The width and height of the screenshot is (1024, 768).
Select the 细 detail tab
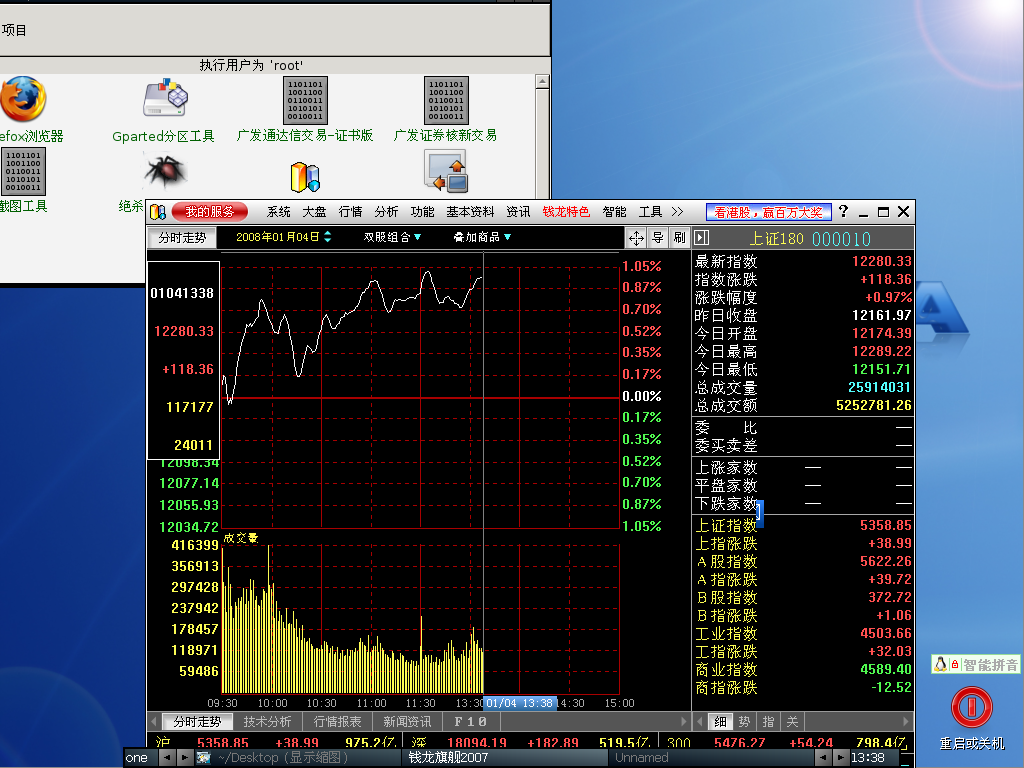point(720,722)
